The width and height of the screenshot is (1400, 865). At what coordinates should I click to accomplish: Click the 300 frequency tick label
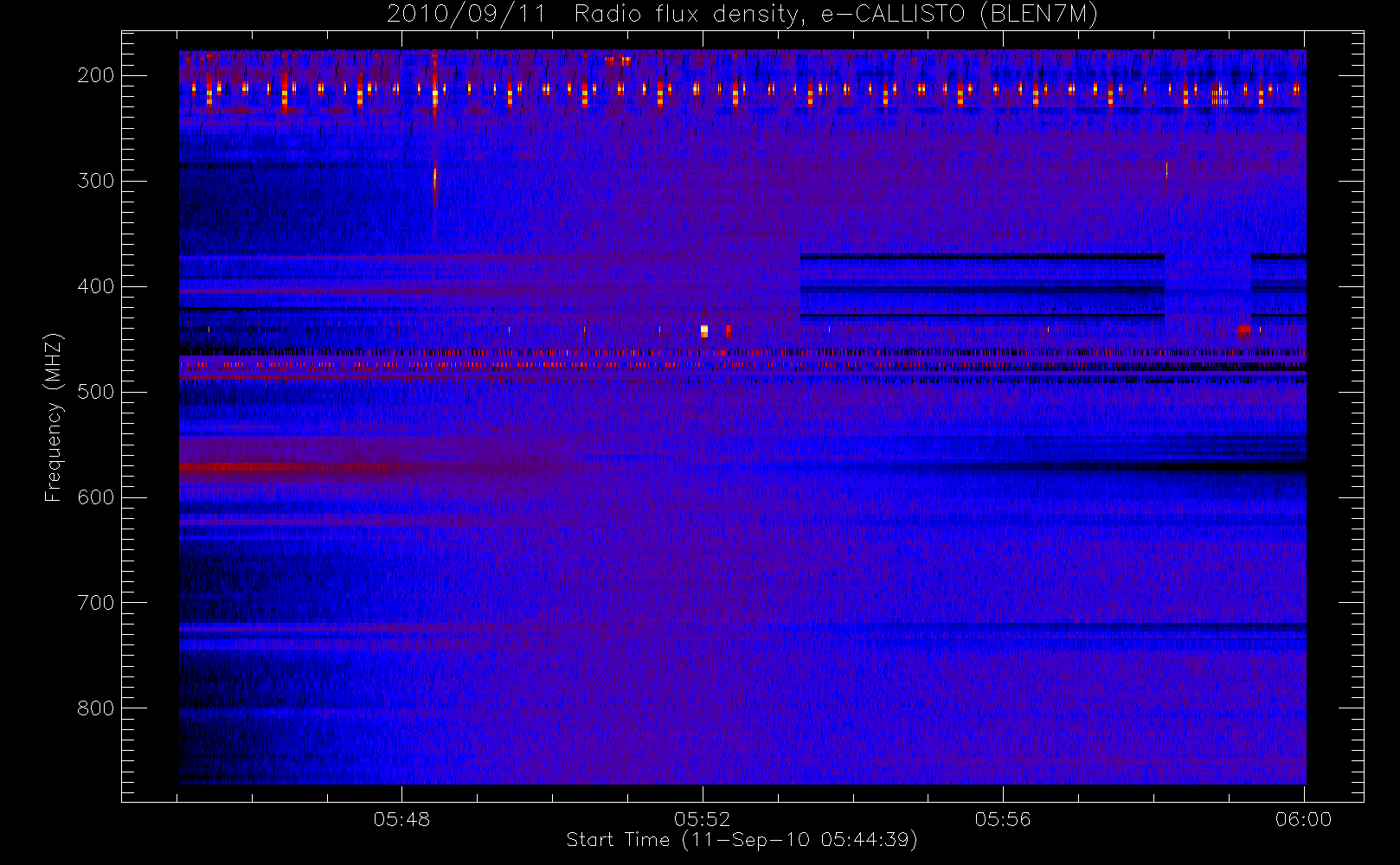tap(96, 181)
